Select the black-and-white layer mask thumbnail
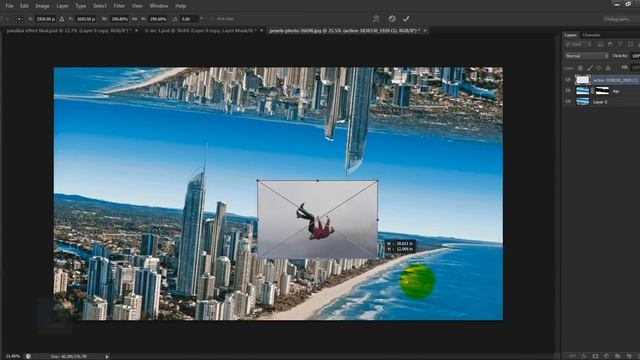Viewport: 640px width, 360px height. pos(602,91)
